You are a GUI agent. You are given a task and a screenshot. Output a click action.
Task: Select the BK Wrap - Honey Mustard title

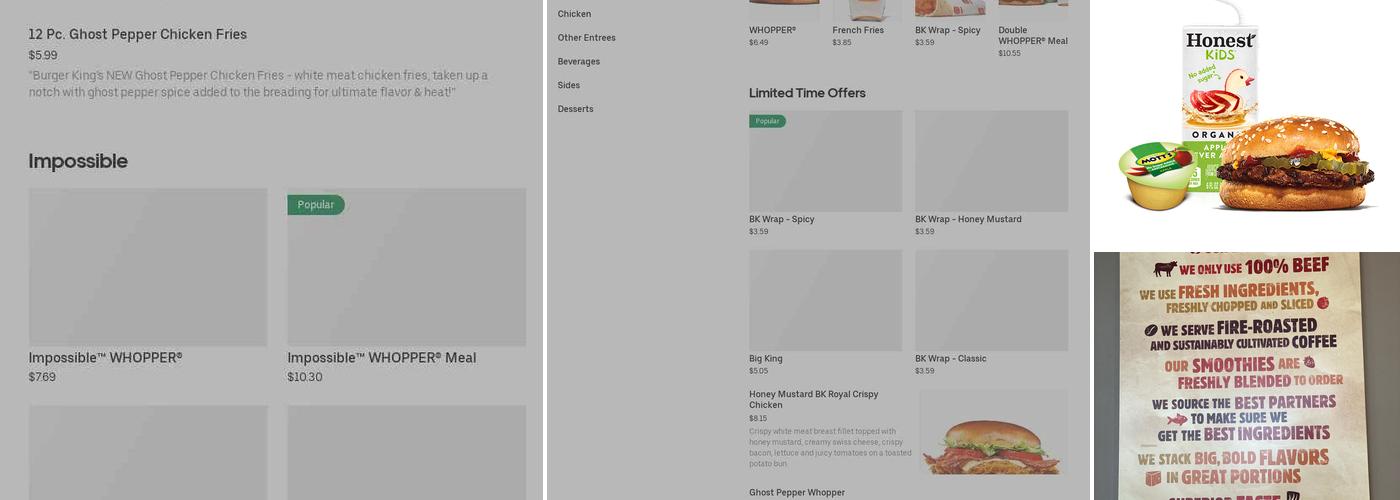968,219
